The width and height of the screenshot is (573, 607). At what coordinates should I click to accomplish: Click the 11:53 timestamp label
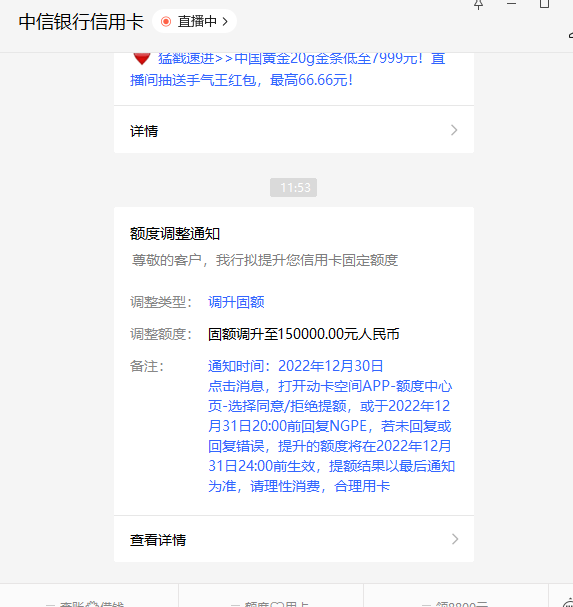[x=293, y=188]
